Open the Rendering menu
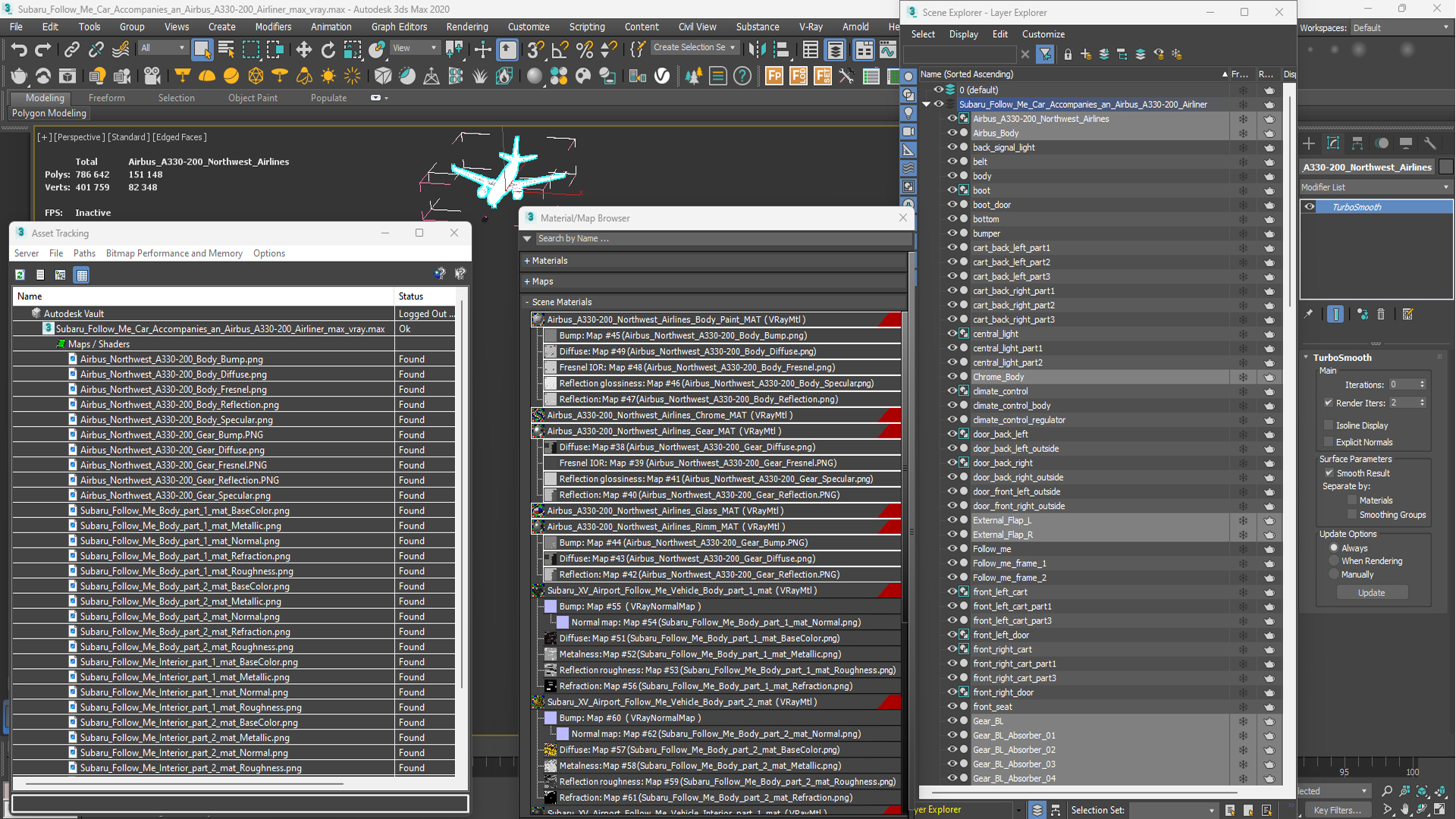The width and height of the screenshot is (1456, 819). (466, 27)
